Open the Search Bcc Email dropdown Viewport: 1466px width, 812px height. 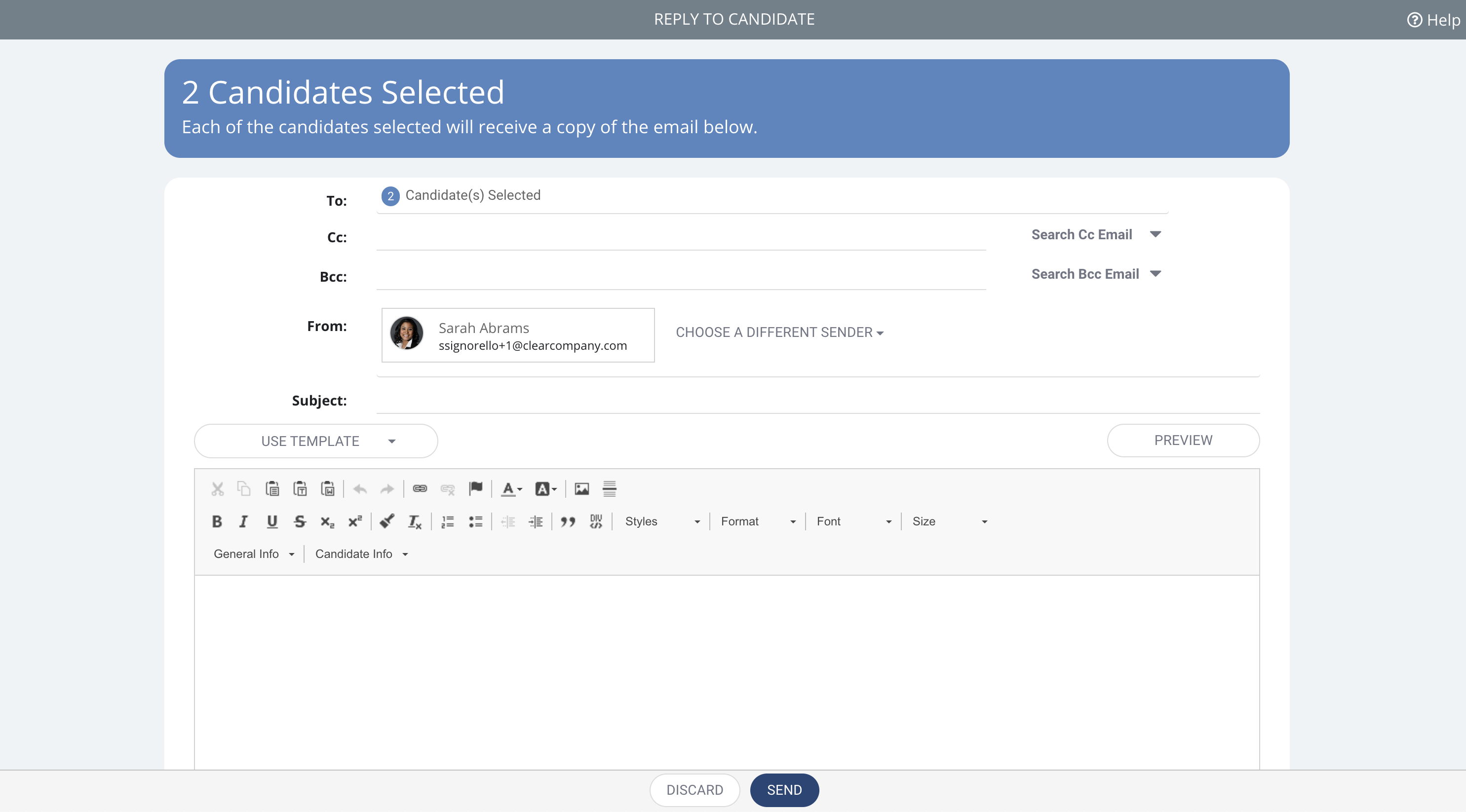(1096, 274)
